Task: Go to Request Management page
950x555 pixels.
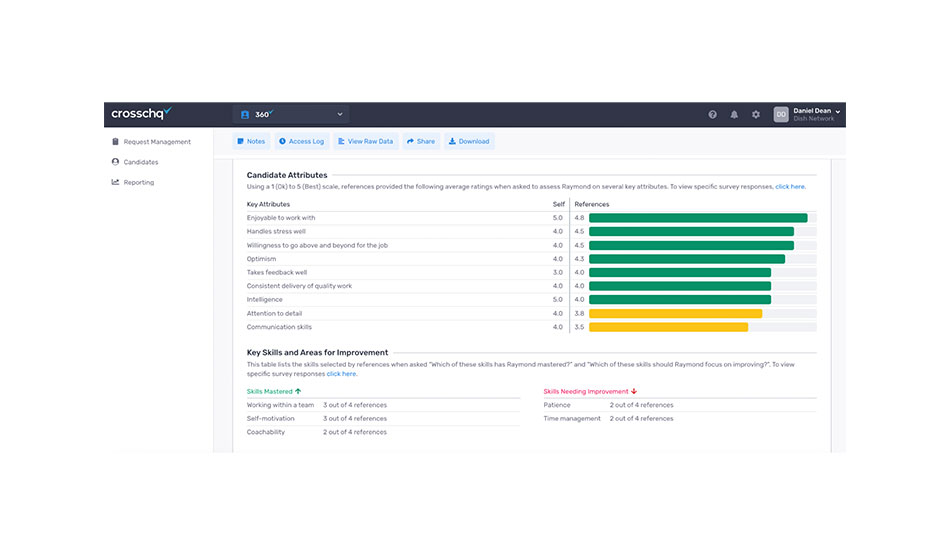Action: [x=157, y=142]
